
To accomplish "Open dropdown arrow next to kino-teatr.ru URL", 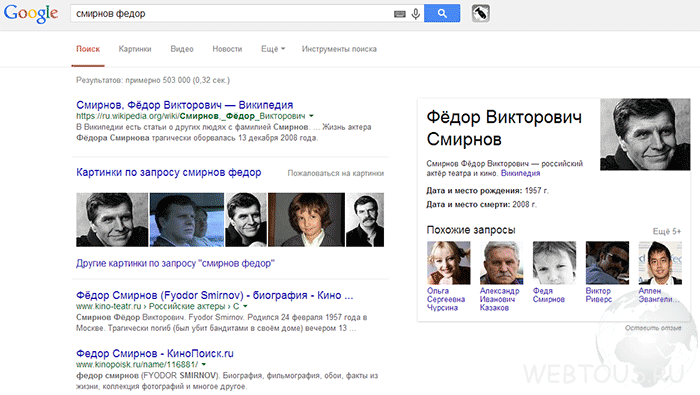I will tap(245, 307).
